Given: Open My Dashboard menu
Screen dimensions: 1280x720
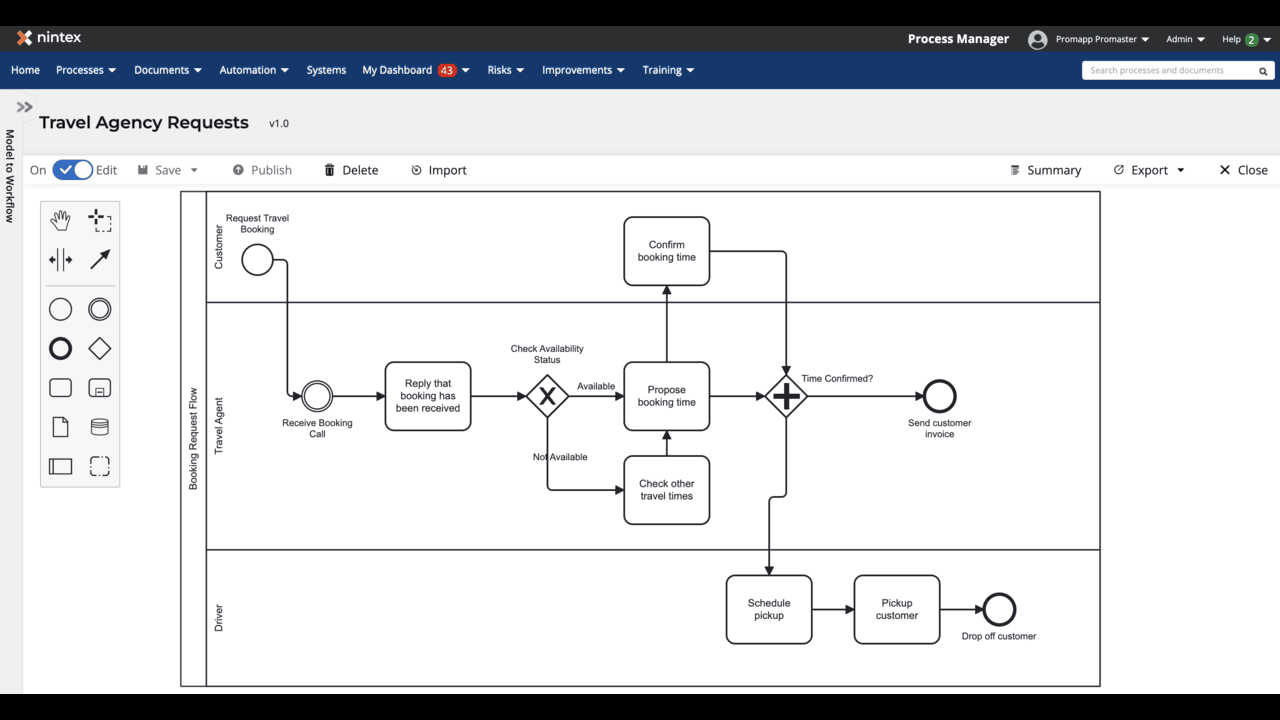Looking at the screenshot, I should [416, 70].
